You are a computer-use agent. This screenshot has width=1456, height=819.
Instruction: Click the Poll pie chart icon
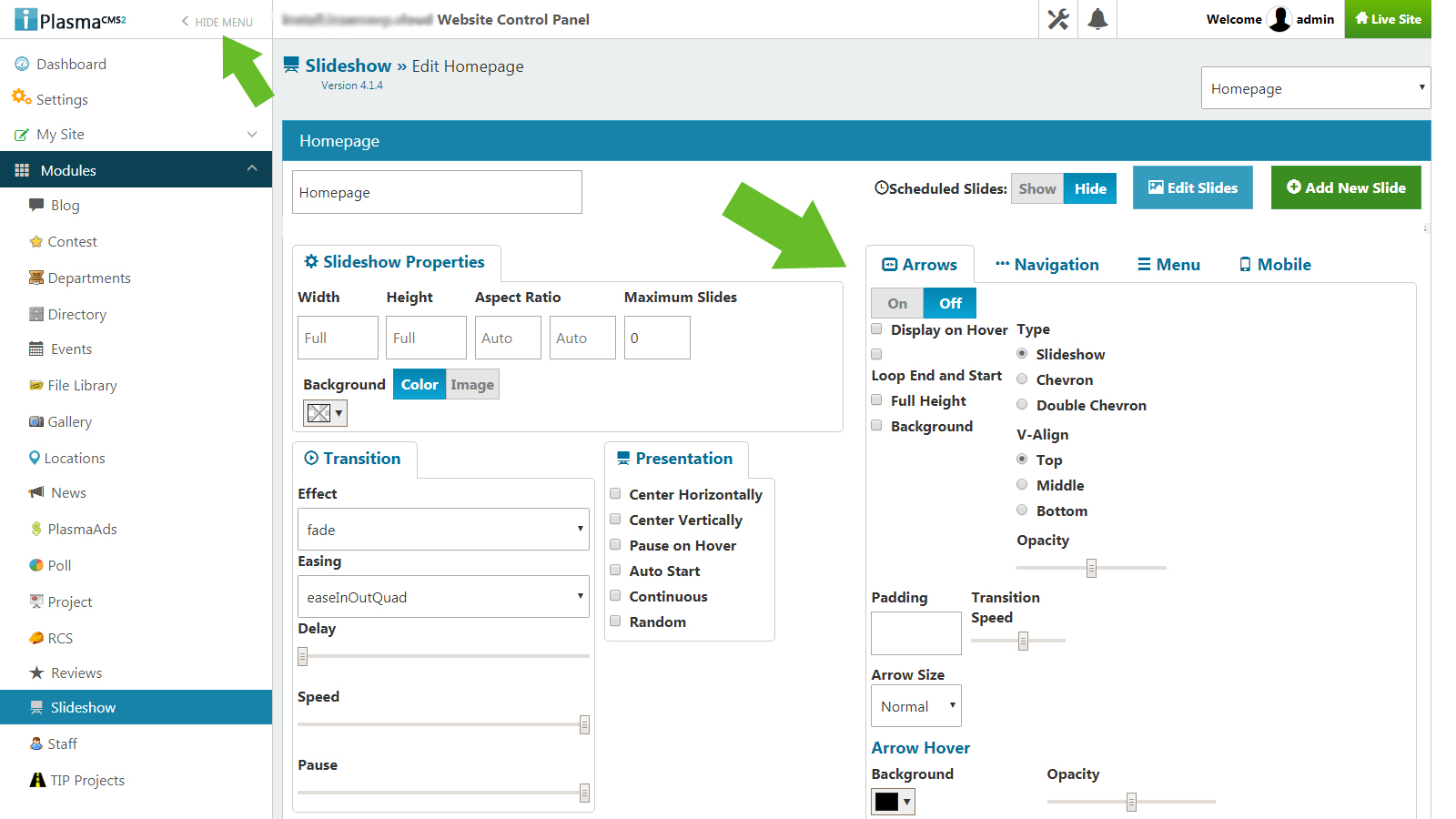(x=36, y=565)
